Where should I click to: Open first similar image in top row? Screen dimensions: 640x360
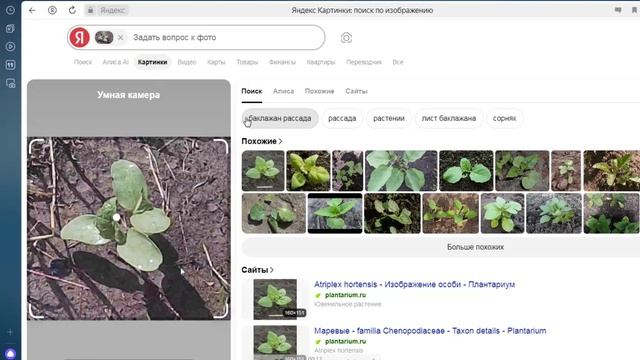(263, 171)
